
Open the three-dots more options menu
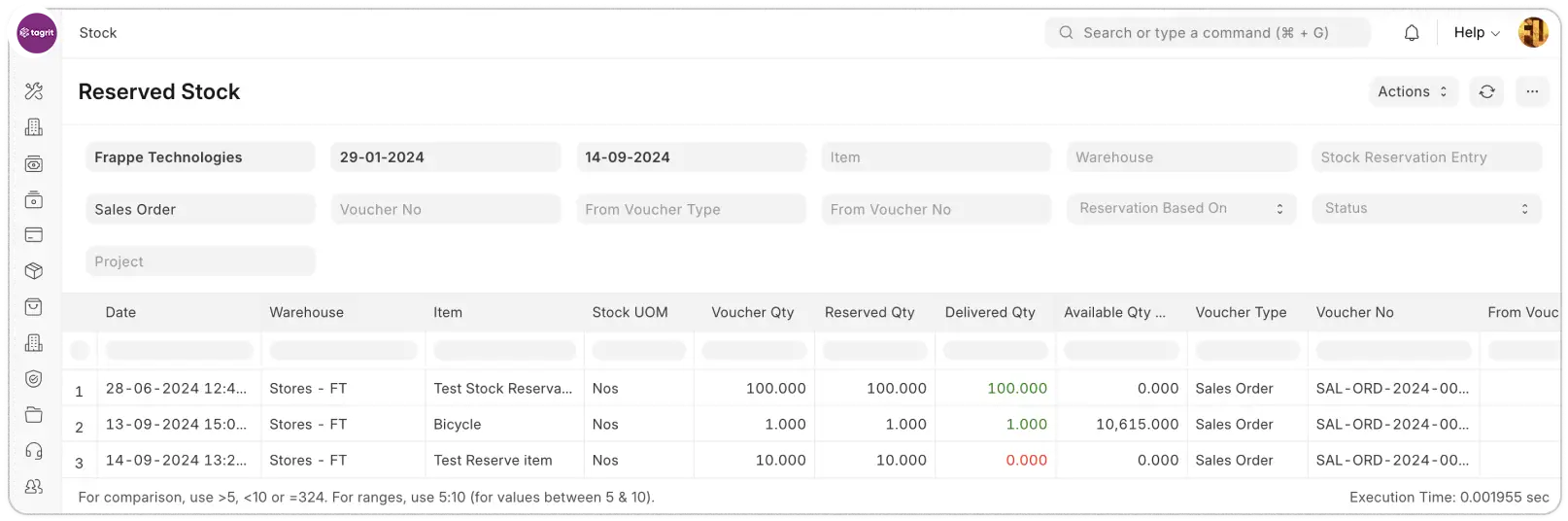1532,91
